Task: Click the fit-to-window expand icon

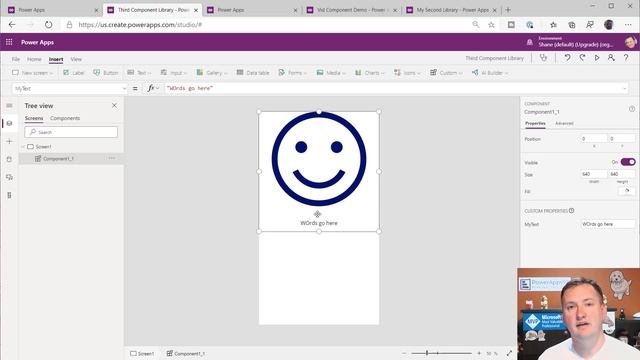Action: (509, 353)
